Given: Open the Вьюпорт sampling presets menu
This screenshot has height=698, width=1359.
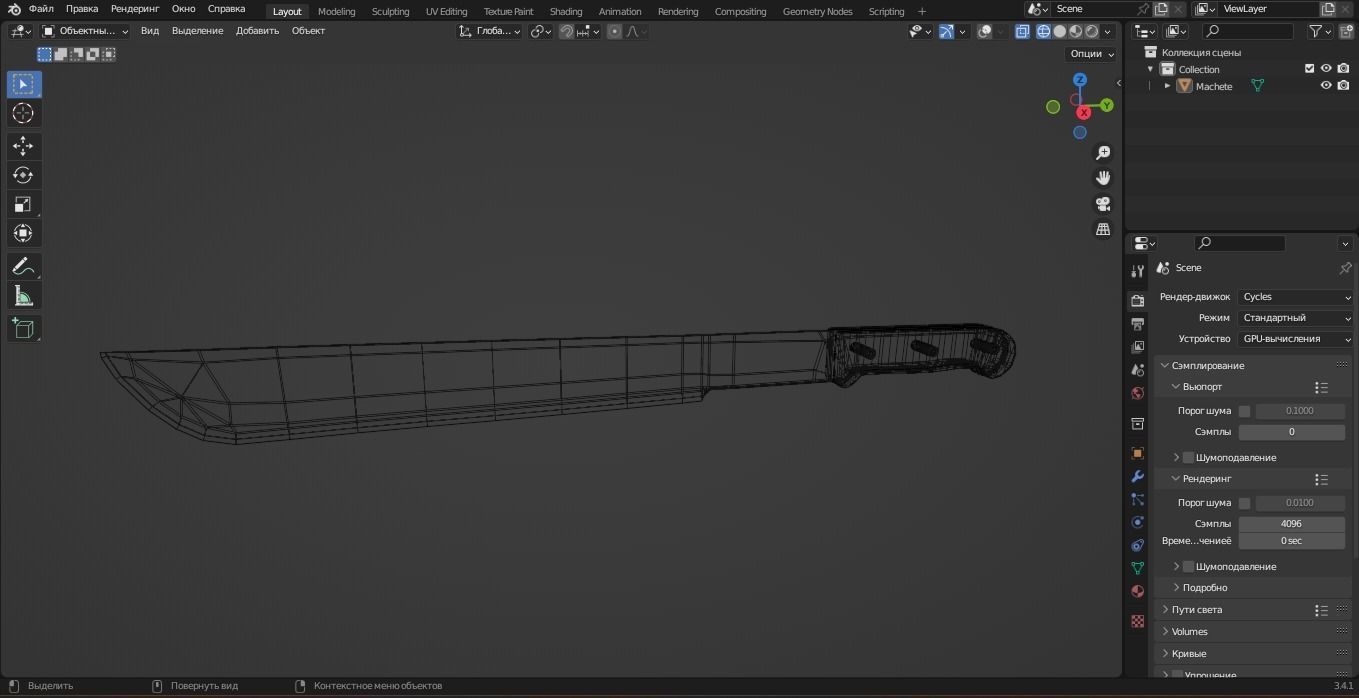Looking at the screenshot, I should [x=1321, y=387].
